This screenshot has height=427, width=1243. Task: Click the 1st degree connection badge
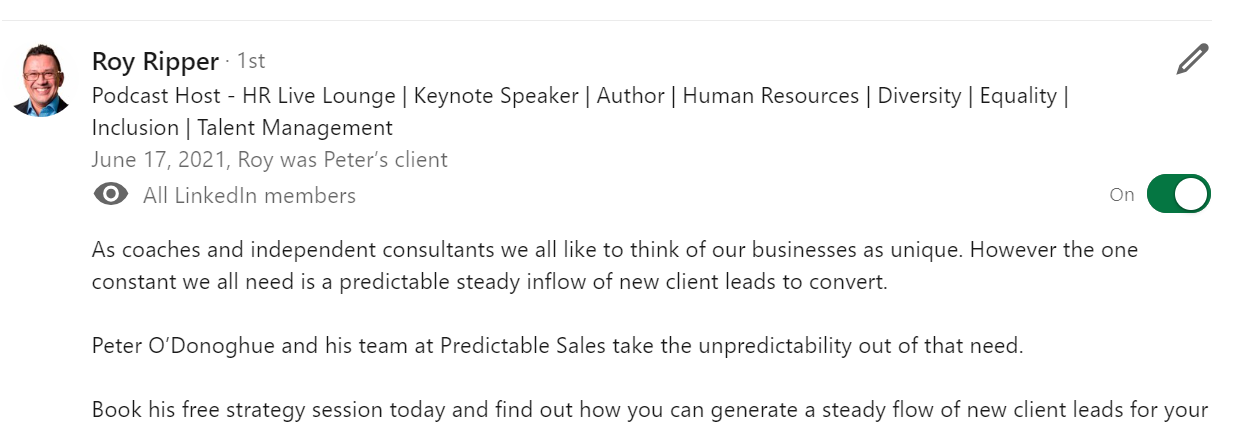click(250, 62)
